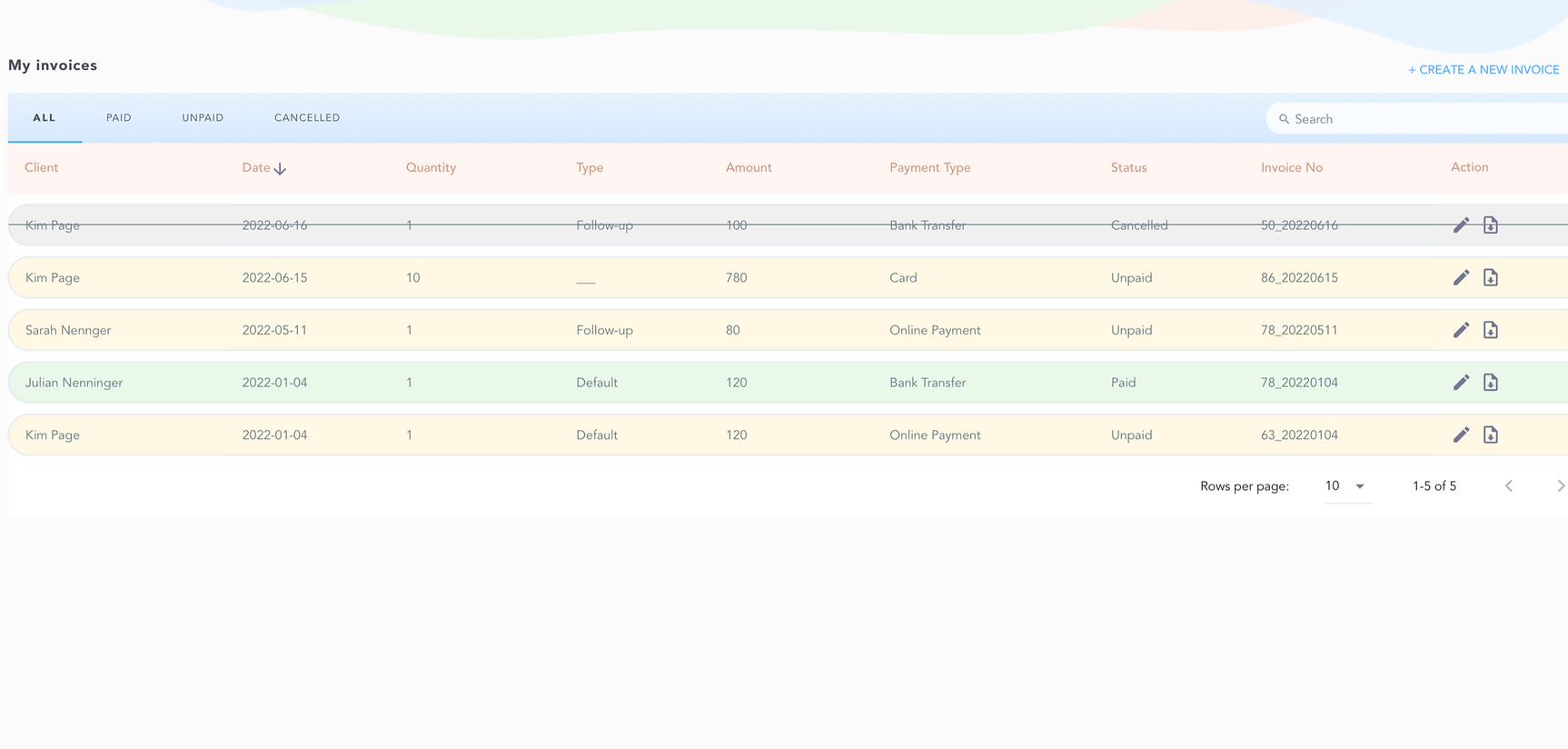Click the Cancelled status cell
Viewport: 1568px width, 749px height.
coord(1139,225)
